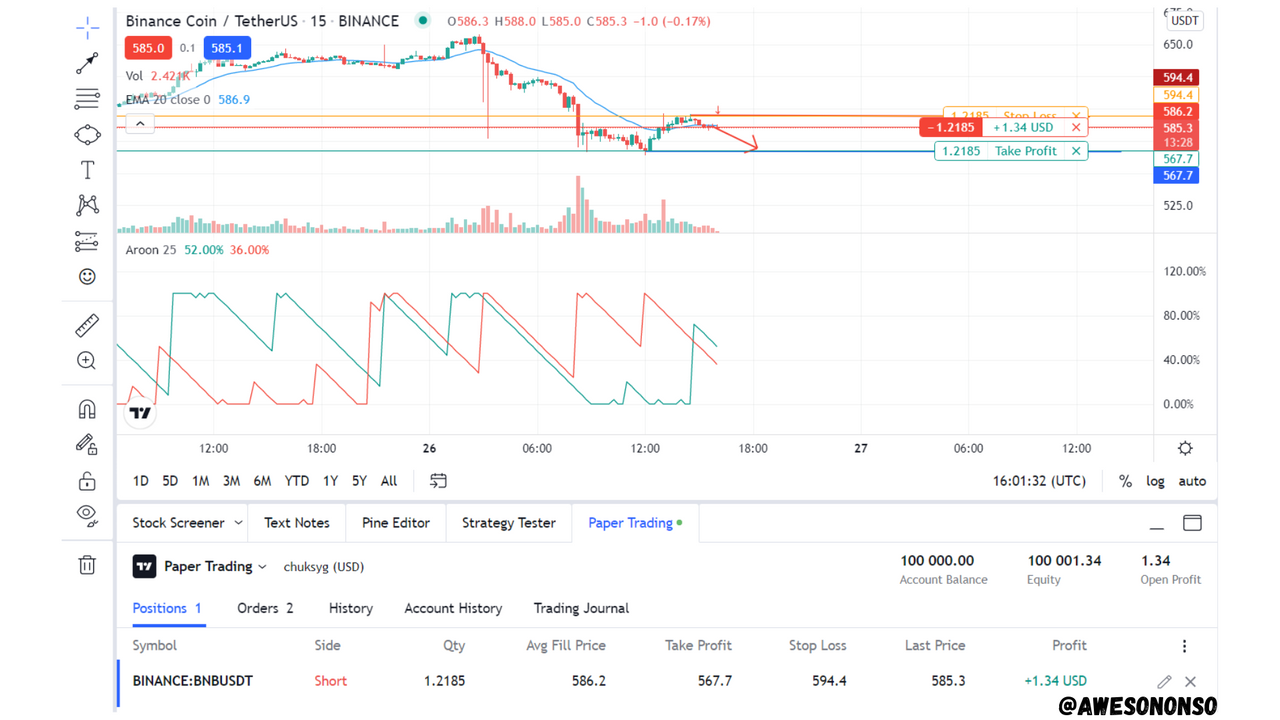
Task: Select the 1D time range
Action: [141, 481]
